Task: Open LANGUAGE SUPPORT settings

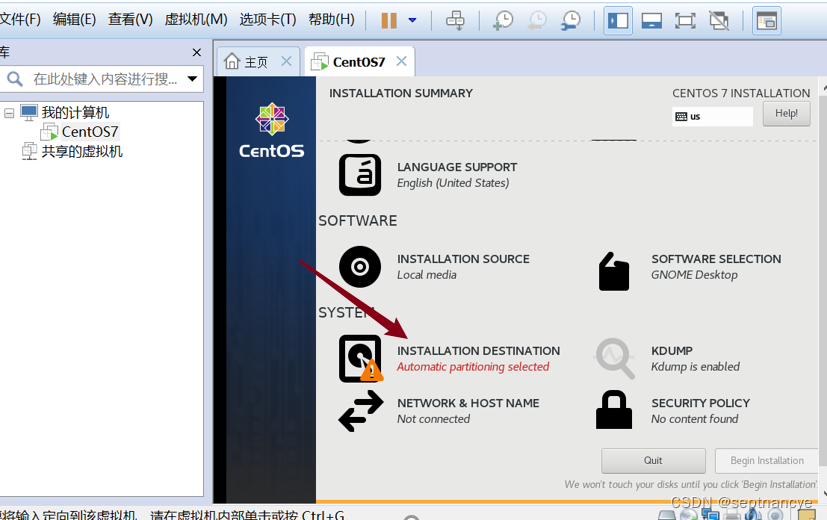Action: [457, 175]
